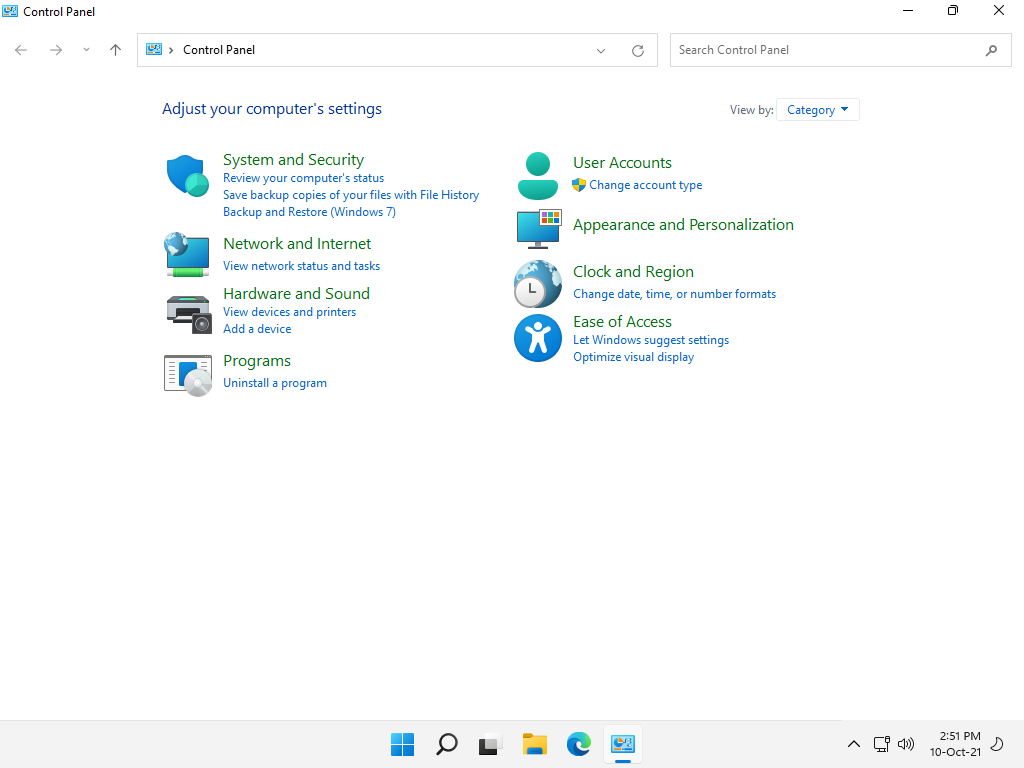Open the View by Category dropdown
1024x768 pixels.
pos(817,110)
